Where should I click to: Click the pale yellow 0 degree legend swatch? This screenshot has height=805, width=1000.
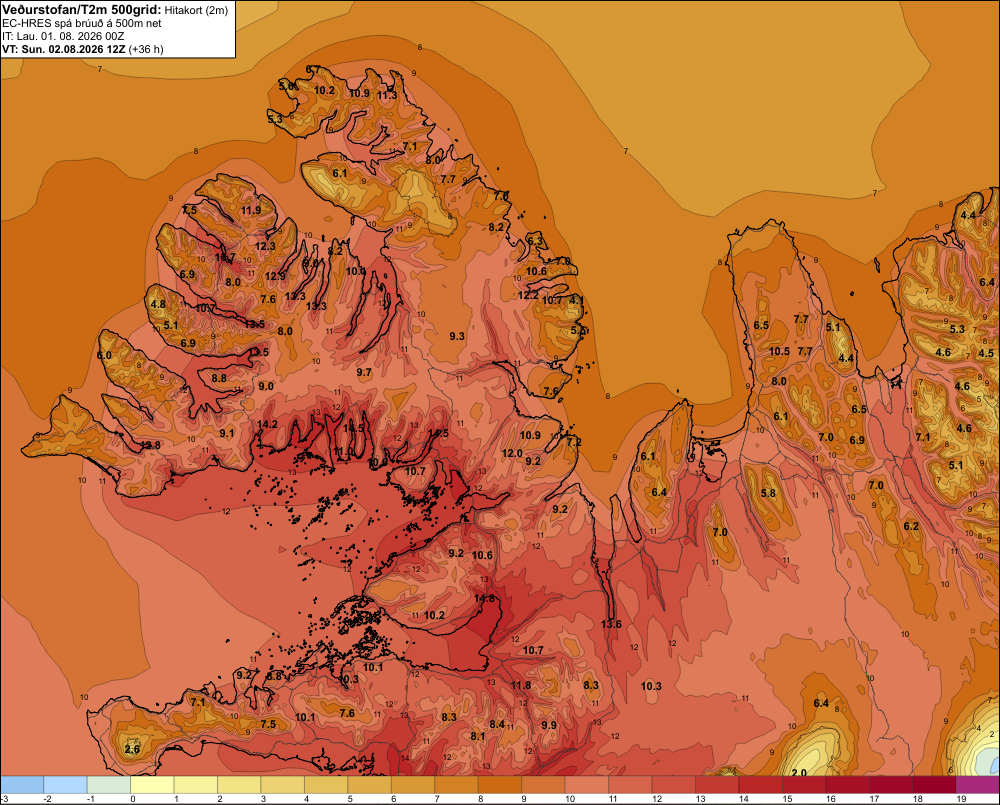[x=152, y=785]
